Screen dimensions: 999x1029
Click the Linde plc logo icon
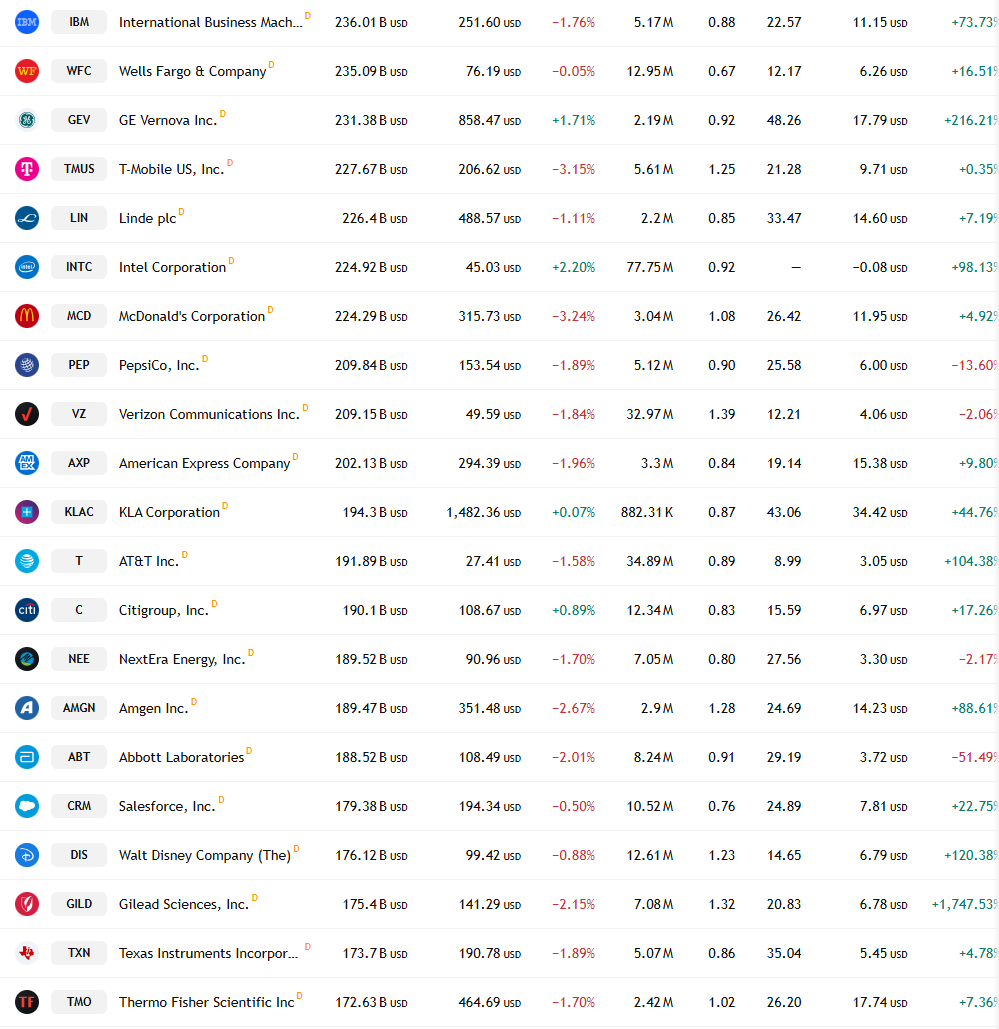tap(27, 218)
